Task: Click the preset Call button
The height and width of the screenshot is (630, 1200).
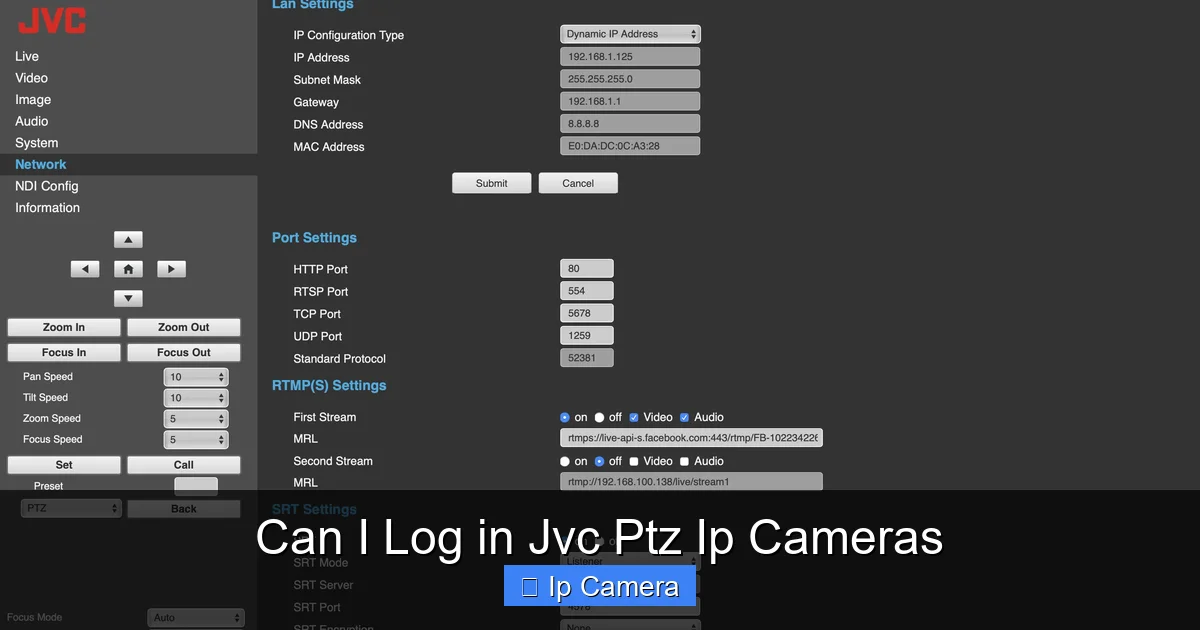Action: 184,465
